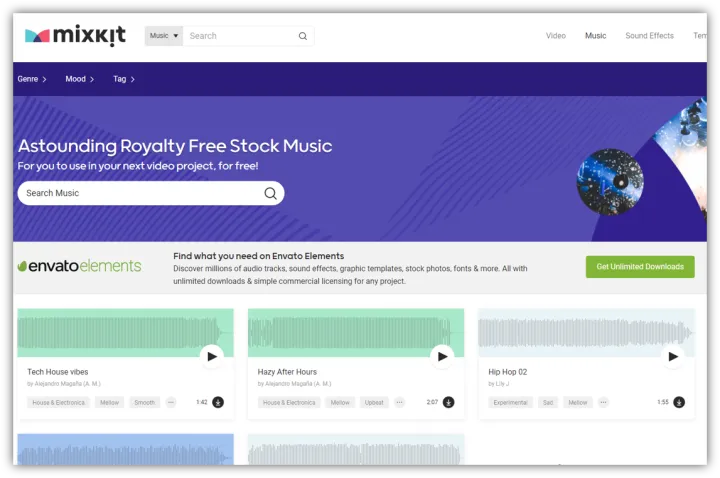Image resolution: width=720 pixels, height=478 pixels.
Task: Open the Mixkit logo homepage
Action: click(75, 35)
